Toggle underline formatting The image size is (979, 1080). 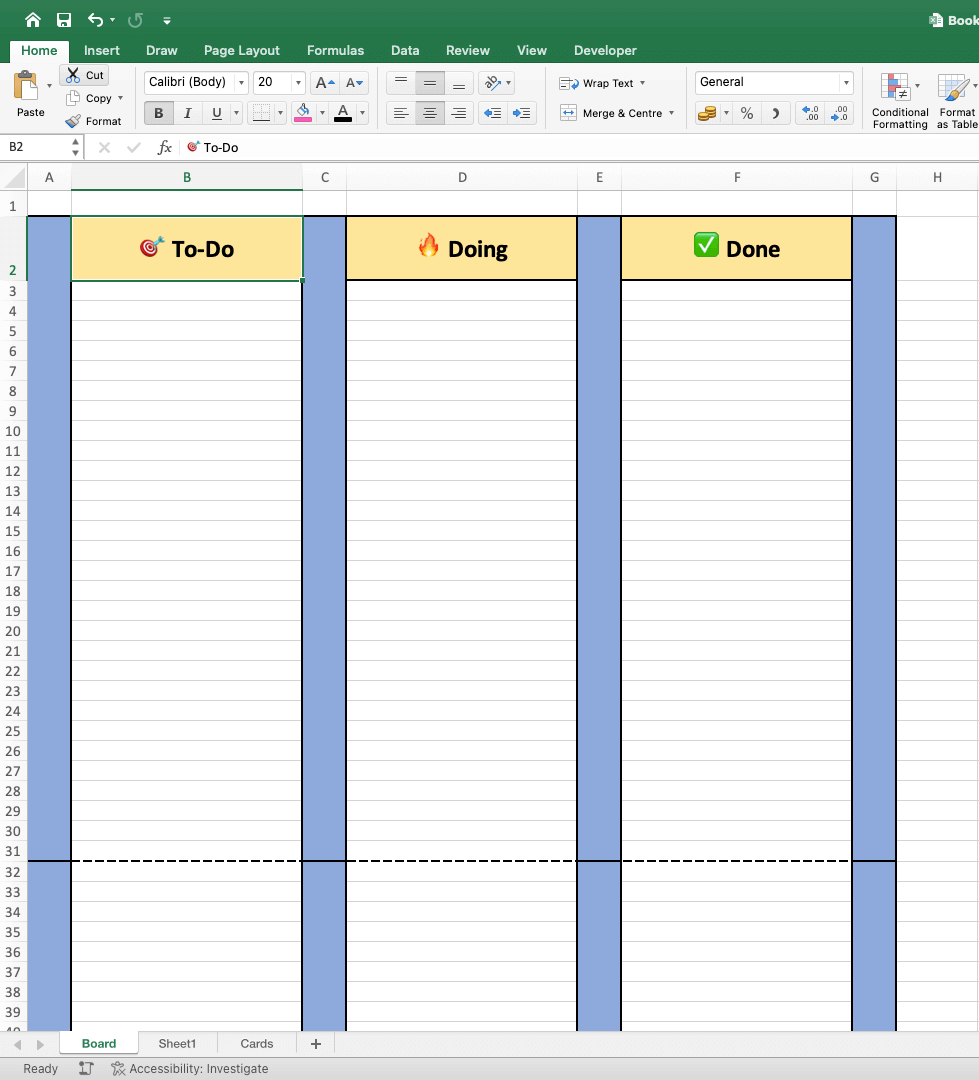coord(215,113)
